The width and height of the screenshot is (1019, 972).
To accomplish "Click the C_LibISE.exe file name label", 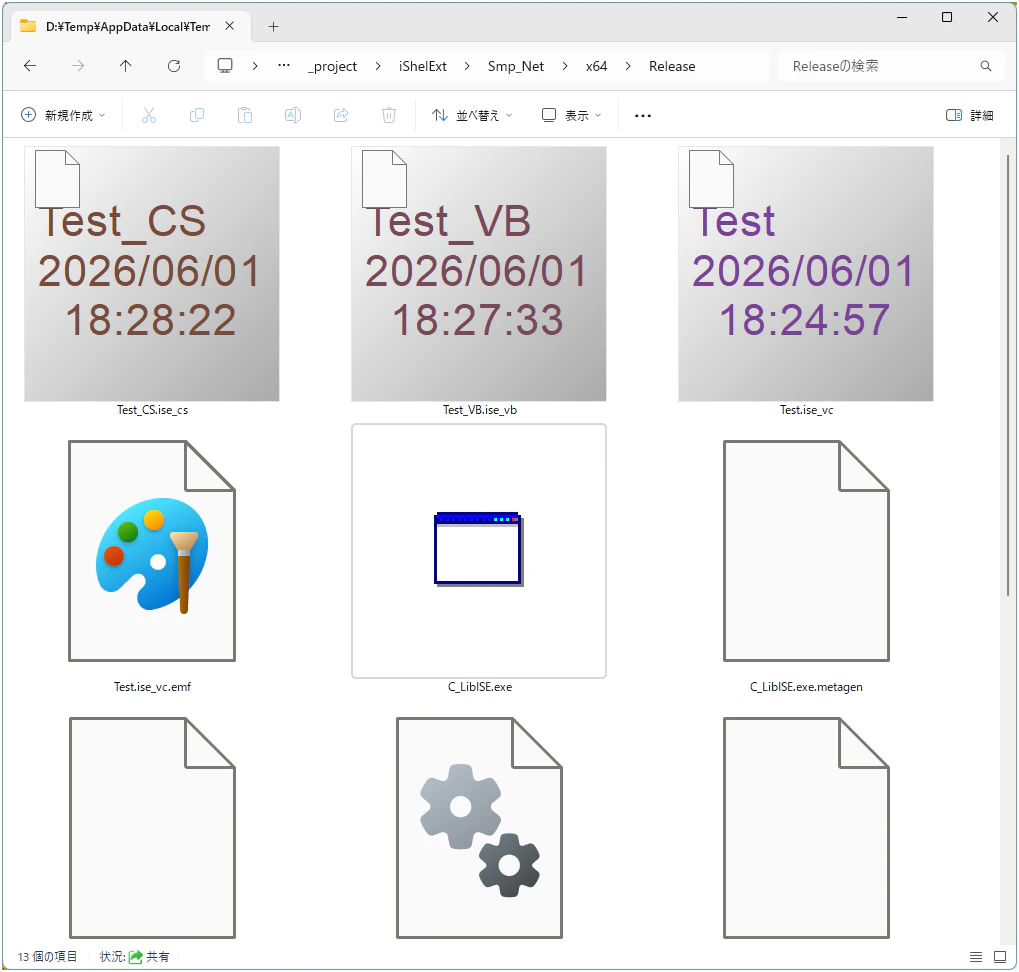I will click(x=480, y=687).
